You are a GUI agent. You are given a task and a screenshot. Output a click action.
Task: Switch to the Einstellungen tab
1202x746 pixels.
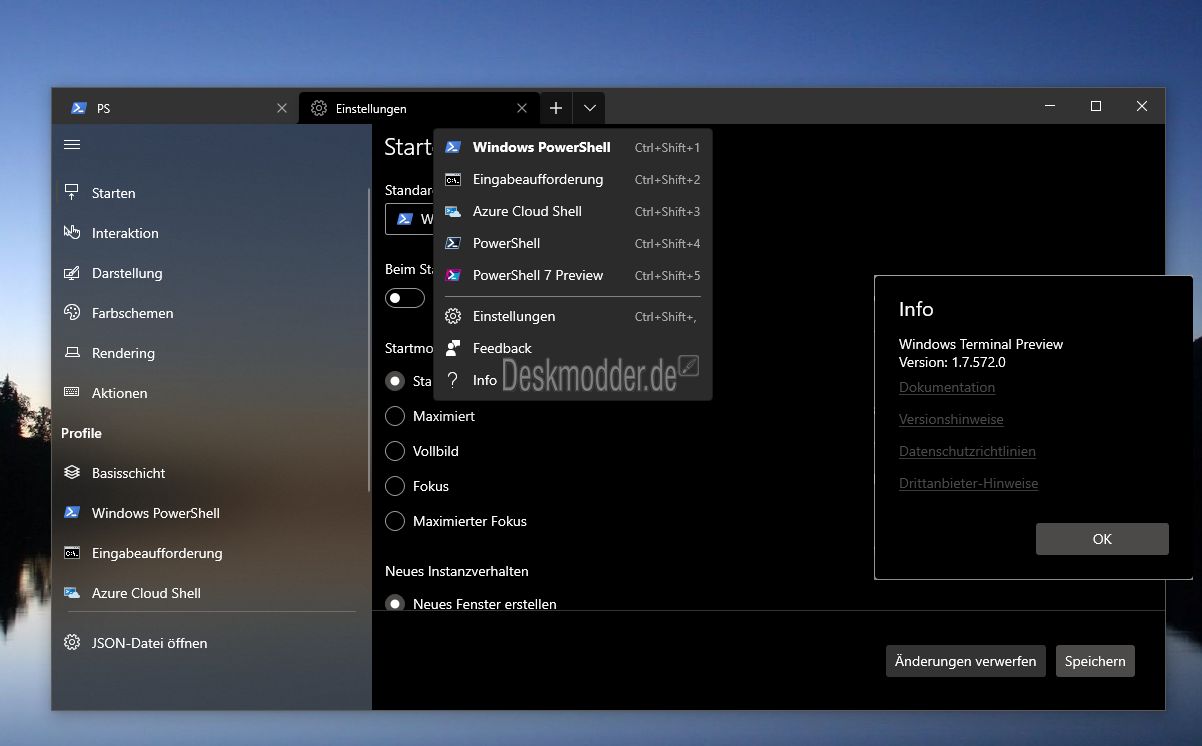(x=419, y=108)
